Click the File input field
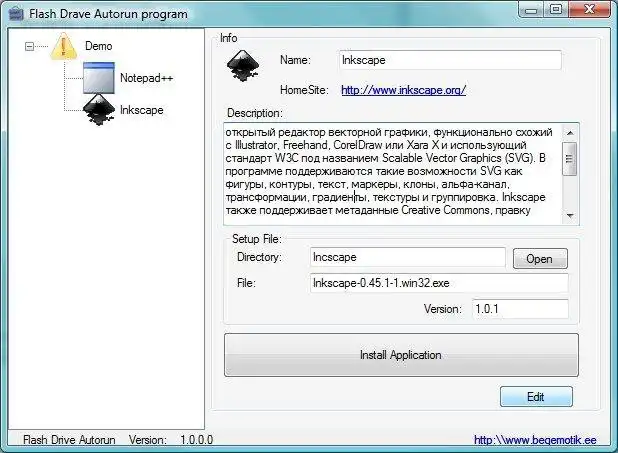This screenshot has width=618, height=453. [439, 283]
